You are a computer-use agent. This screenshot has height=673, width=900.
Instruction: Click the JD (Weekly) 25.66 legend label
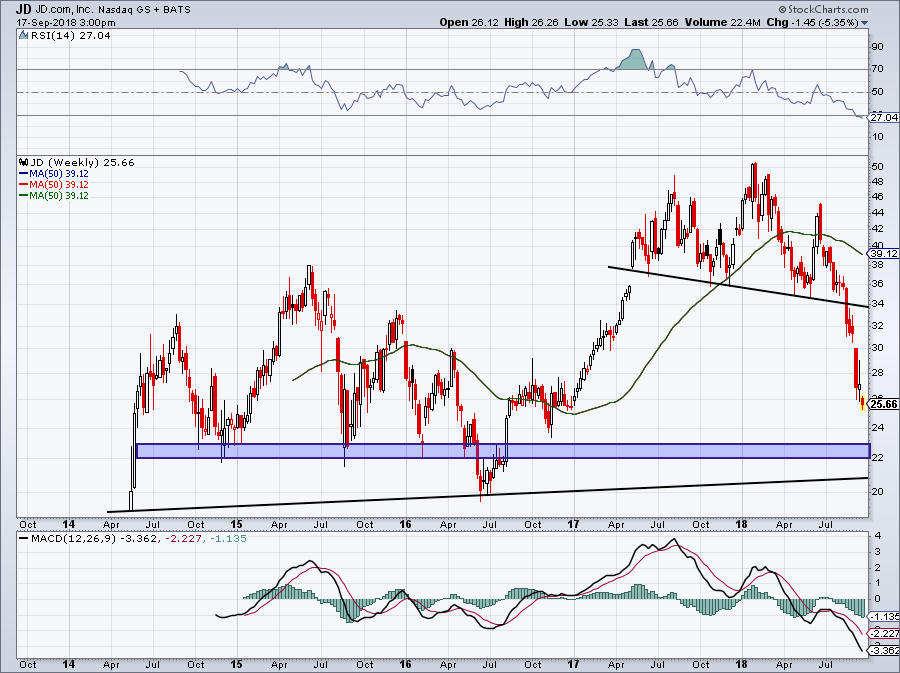tap(82, 162)
